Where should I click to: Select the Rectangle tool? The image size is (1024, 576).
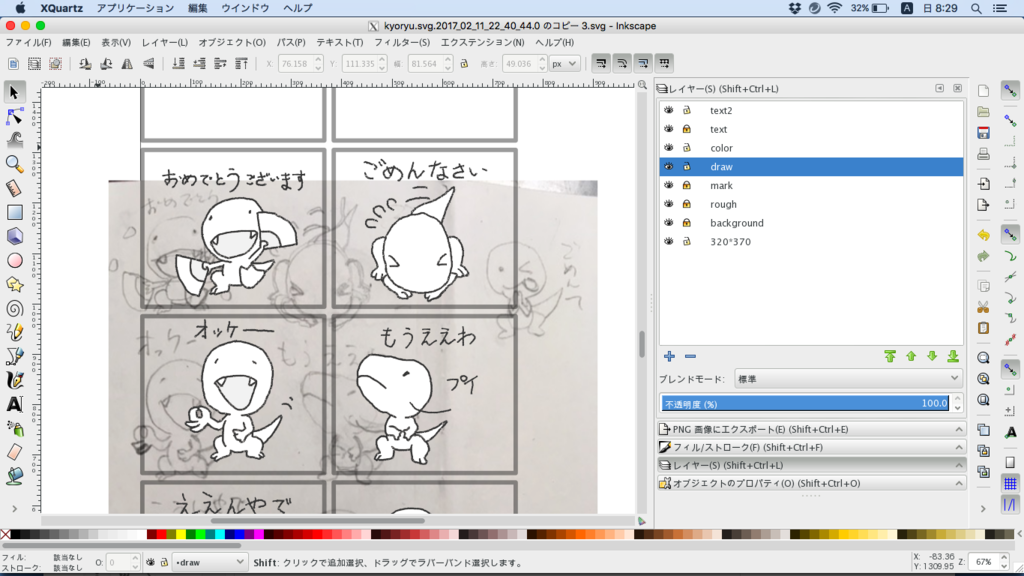pos(14,212)
